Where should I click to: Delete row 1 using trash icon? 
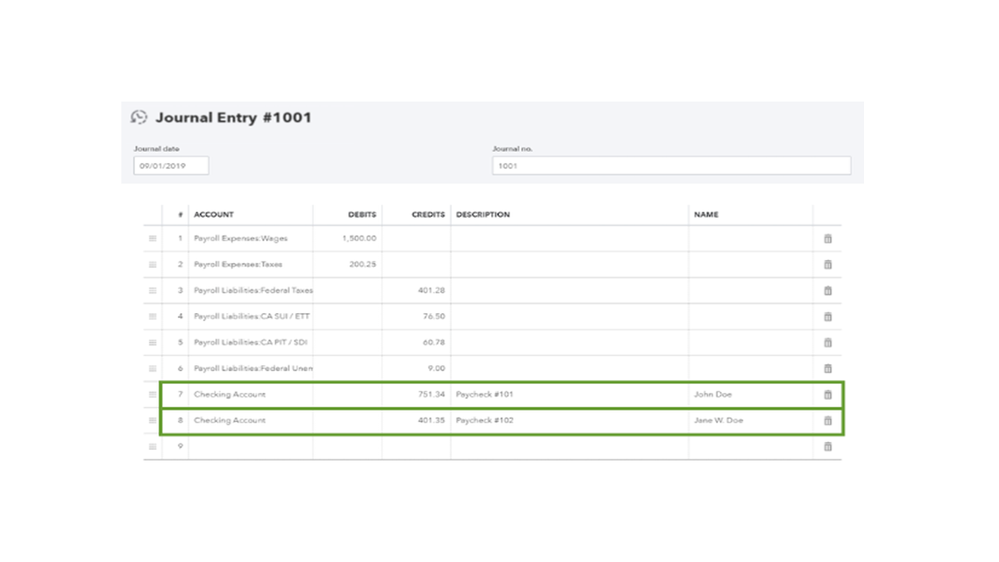[x=827, y=239]
